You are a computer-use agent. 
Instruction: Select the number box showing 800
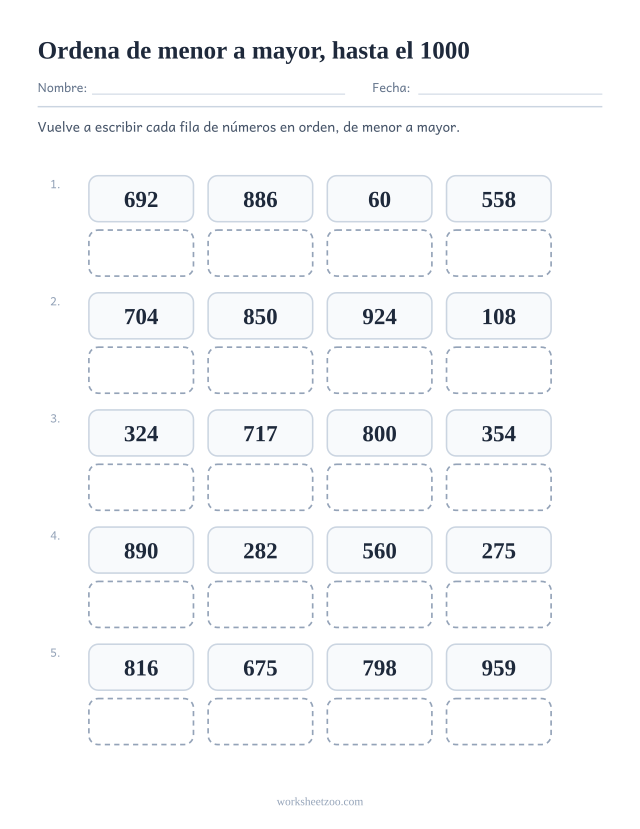click(x=379, y=433)
